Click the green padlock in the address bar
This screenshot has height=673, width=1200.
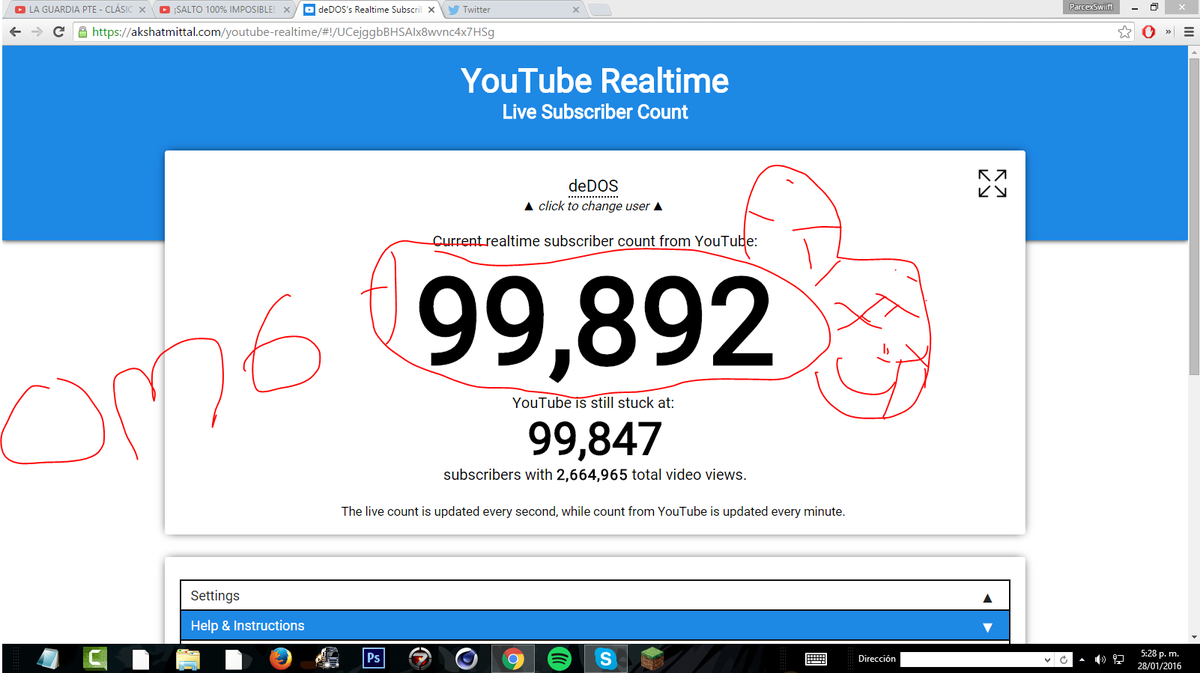click(x=83, y=32)
